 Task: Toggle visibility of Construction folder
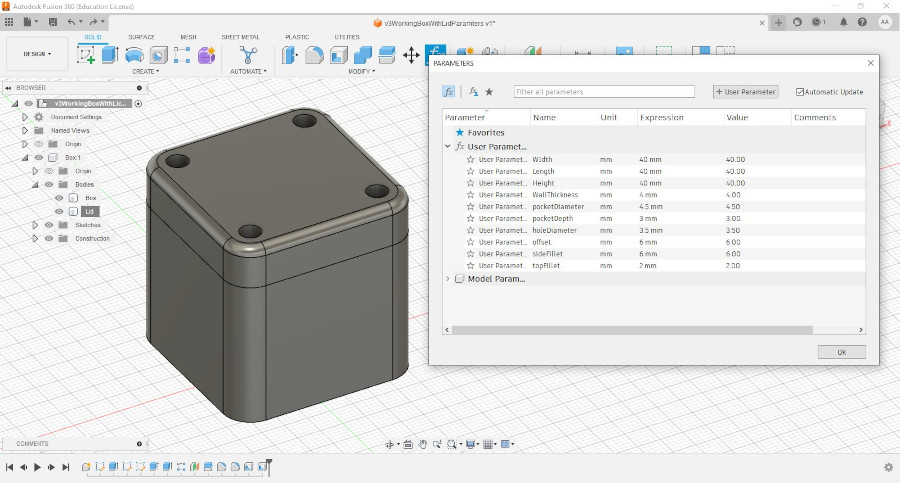click(49, 238)
